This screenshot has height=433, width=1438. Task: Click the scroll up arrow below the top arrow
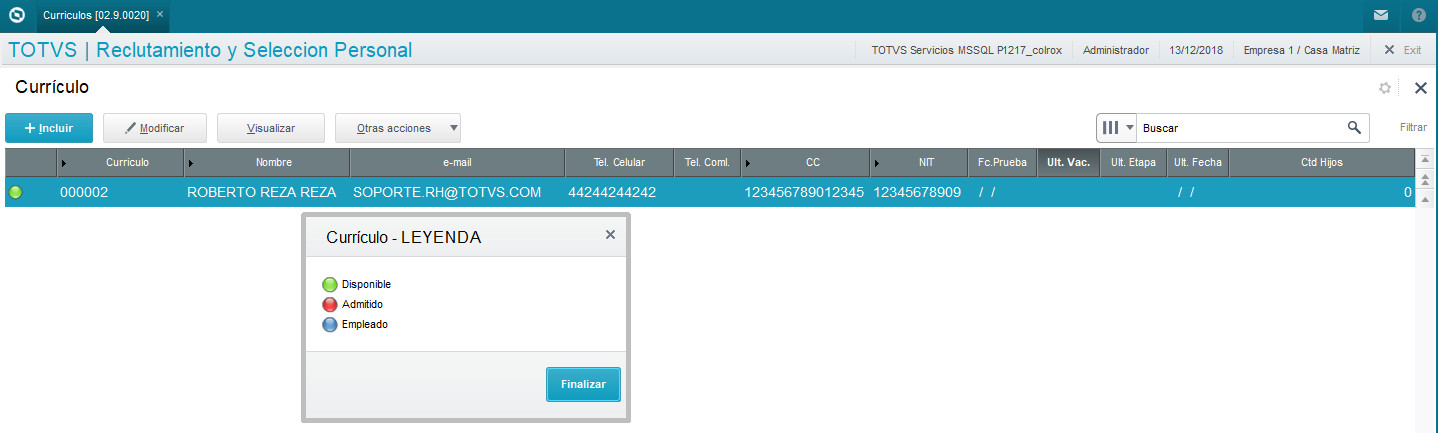click(1426, 178)
